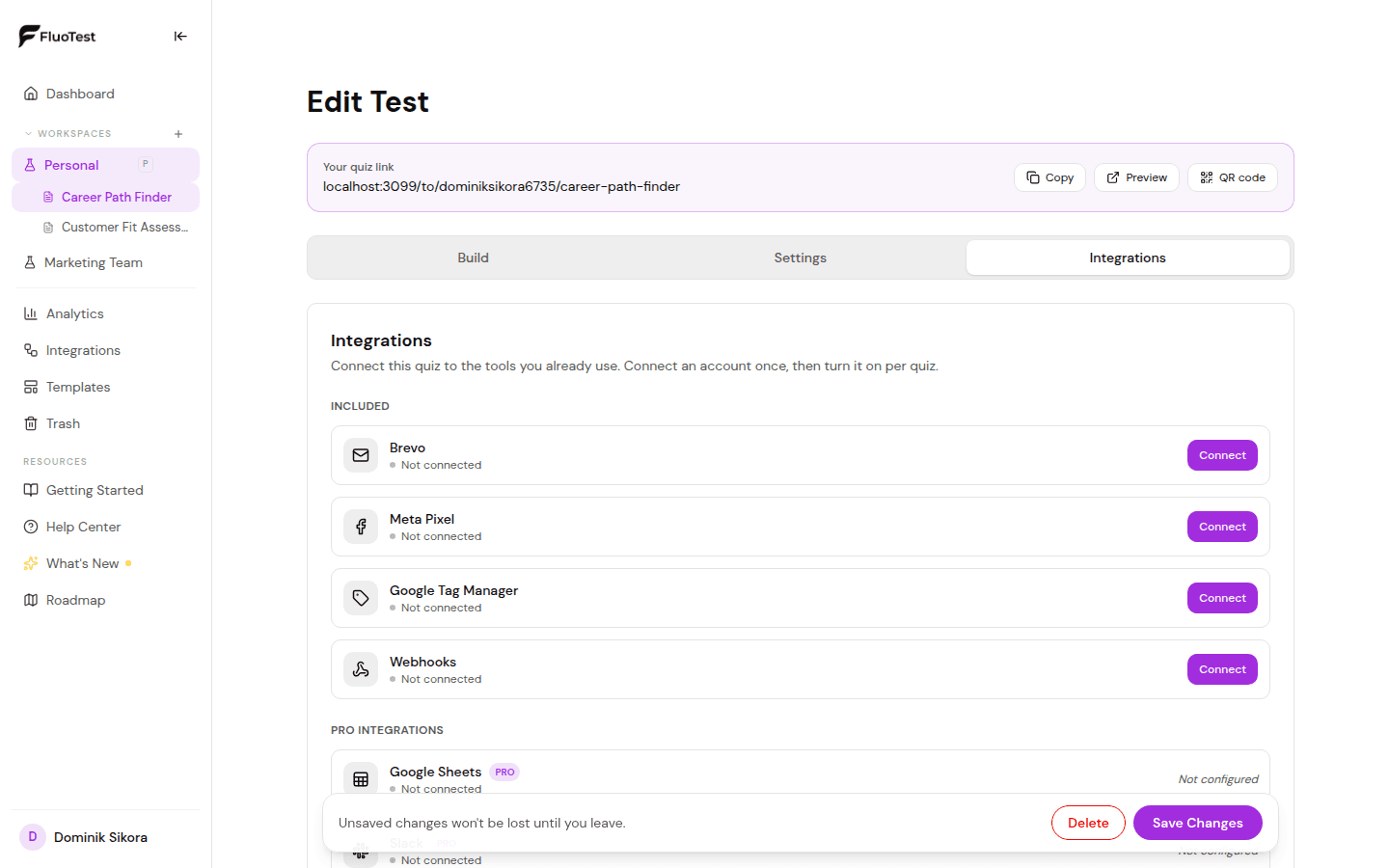Delete the test
The height and width of the screenshot is (868, 1389).
[x=1088, y=823]
